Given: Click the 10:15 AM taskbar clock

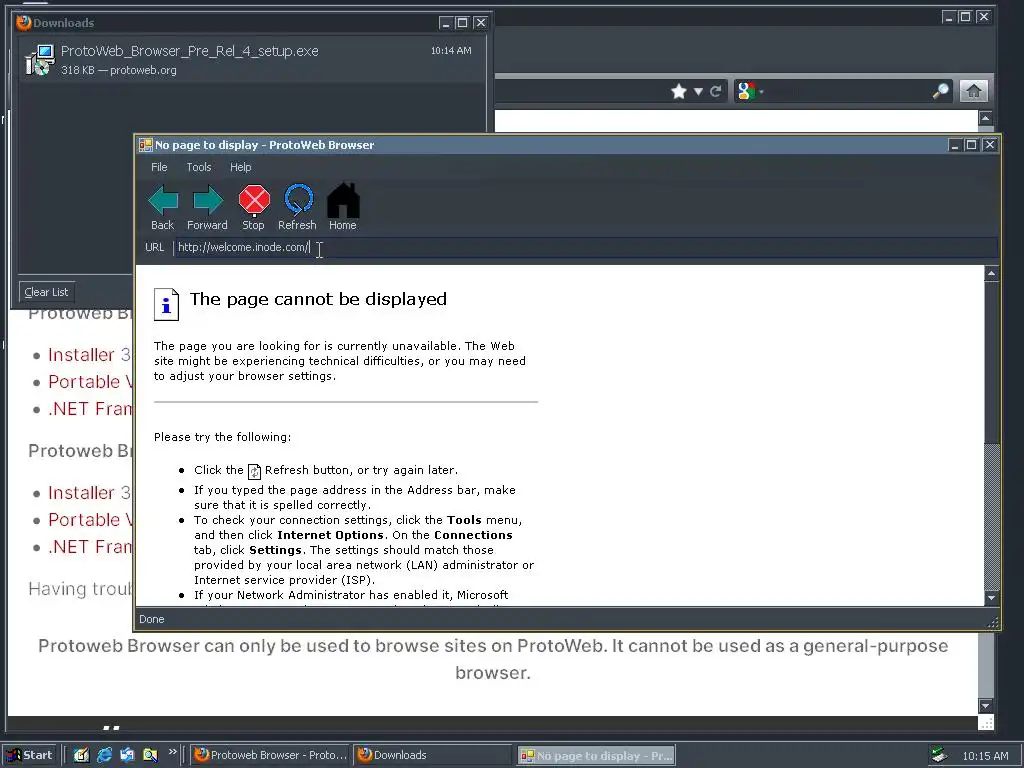Looking at the screenshot, I should (x=985, y=756).
